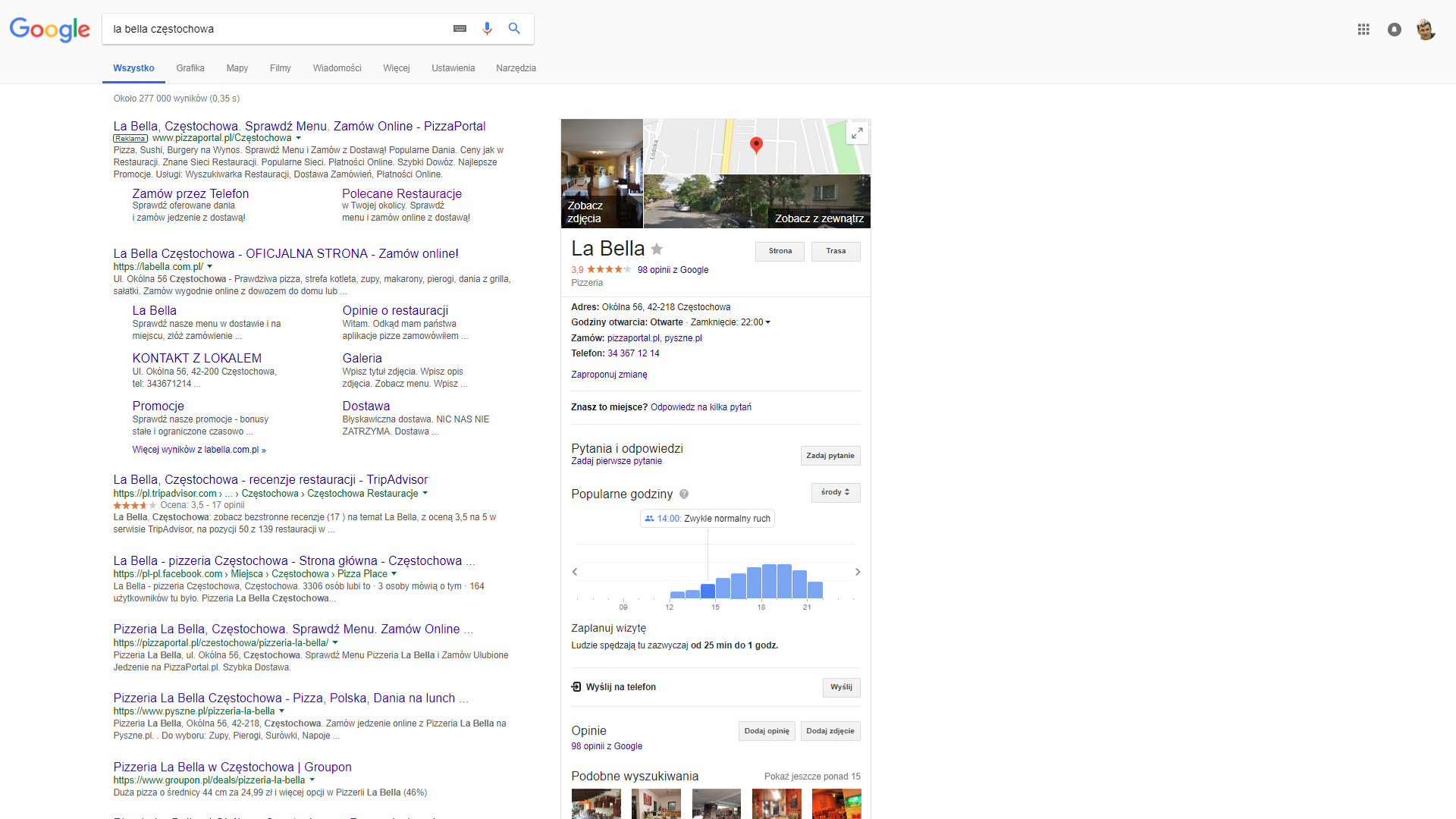This screenshot has width=1456, height=819.
Task: Expand pizzaportal ad URL dropdown arrow
Action: point(298,138)
